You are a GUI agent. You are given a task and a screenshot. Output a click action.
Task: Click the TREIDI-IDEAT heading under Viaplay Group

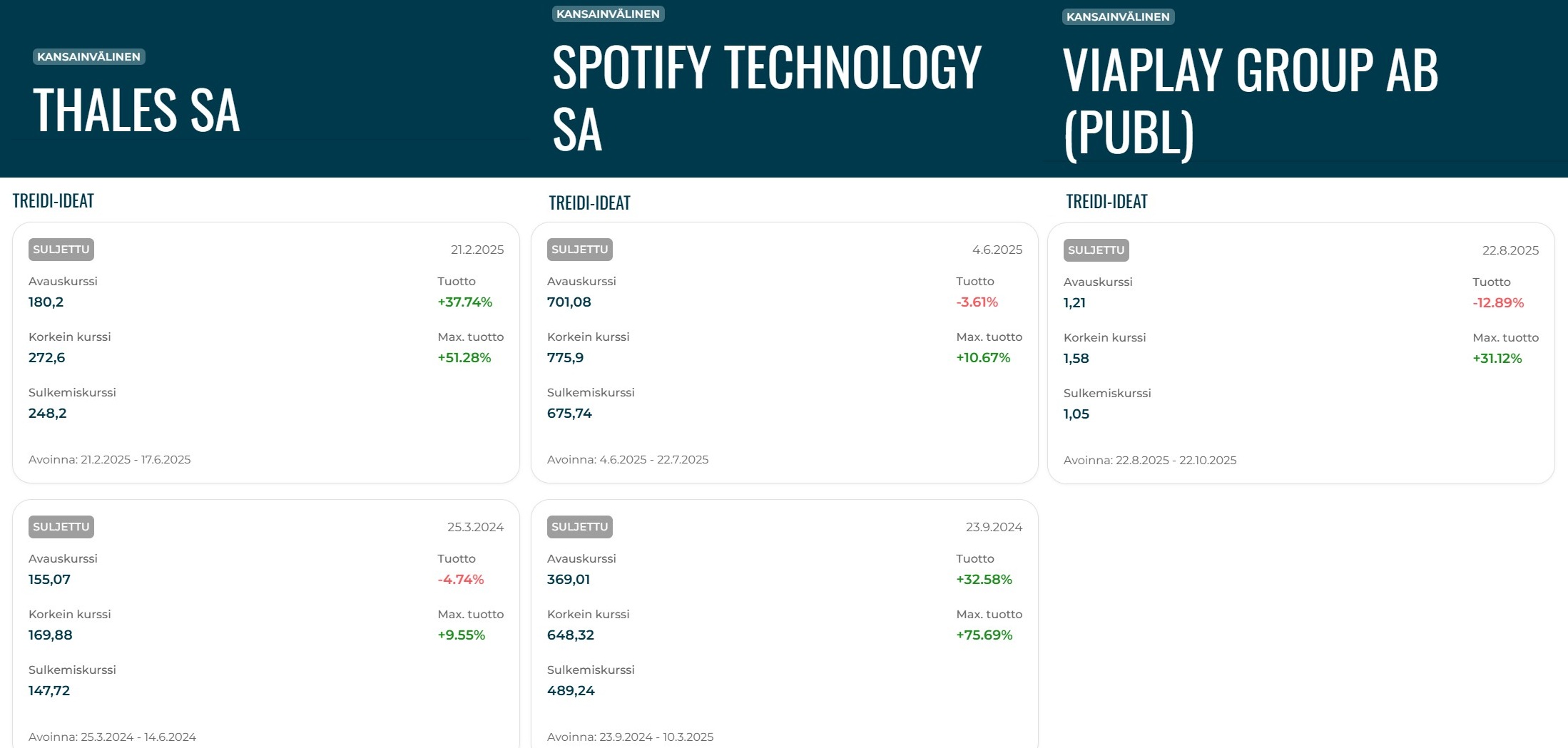(1106, 202)
